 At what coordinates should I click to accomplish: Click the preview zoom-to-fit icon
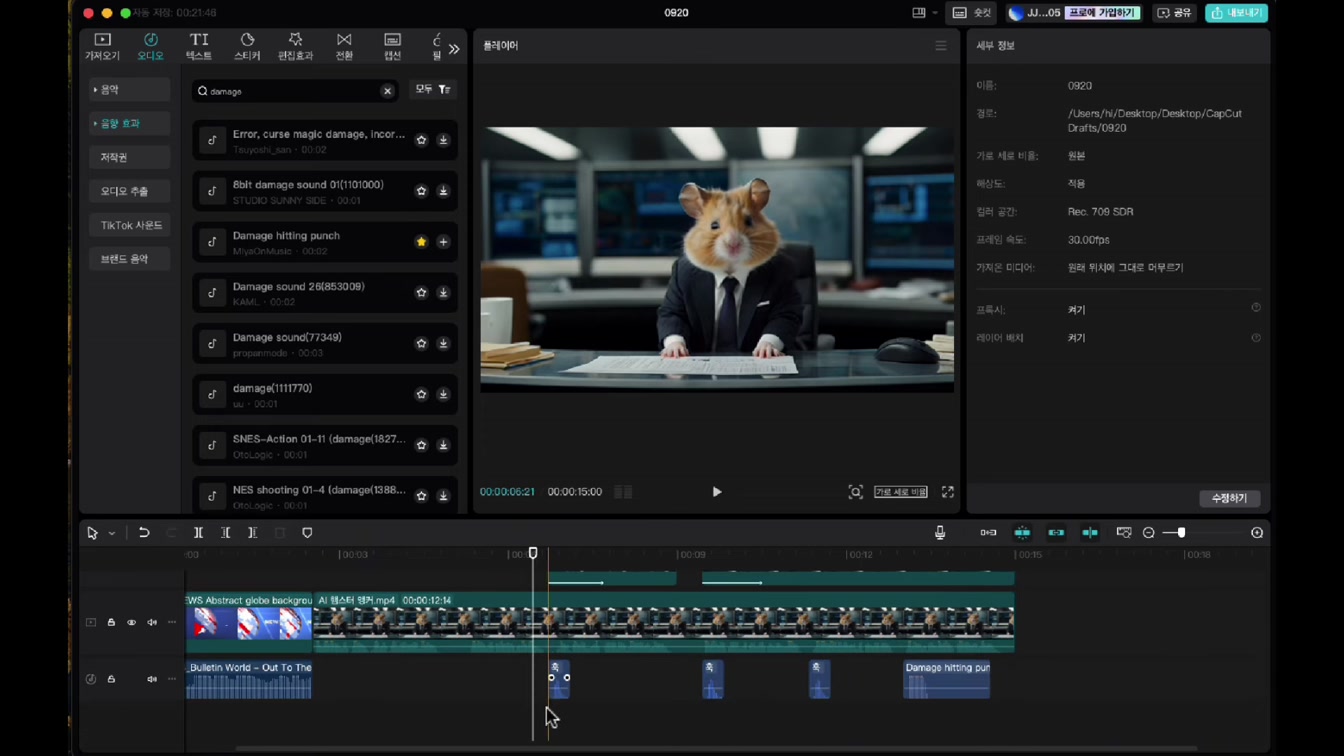pos(856,492)
